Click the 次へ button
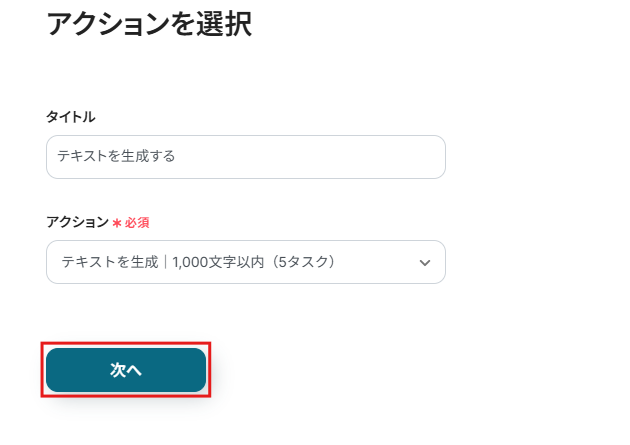Image resolution: width=630 pixels, height=445 pixels. pos(126,370)
